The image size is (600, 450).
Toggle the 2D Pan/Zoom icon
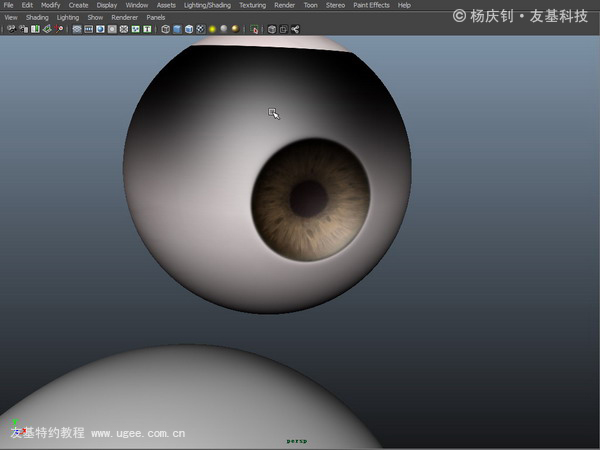(x=59, y=29)
